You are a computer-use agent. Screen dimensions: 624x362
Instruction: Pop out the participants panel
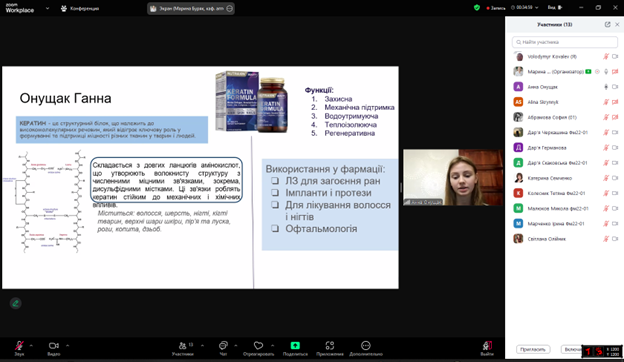pos(607,24)
